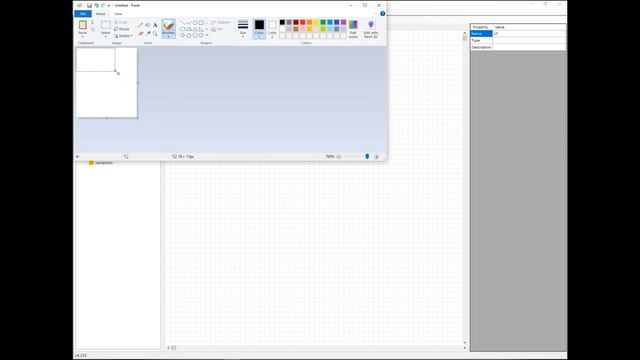This screenshot has width=640, height=360.
Task: Switch to the Home tab in Paint
Action: point(100,14)
